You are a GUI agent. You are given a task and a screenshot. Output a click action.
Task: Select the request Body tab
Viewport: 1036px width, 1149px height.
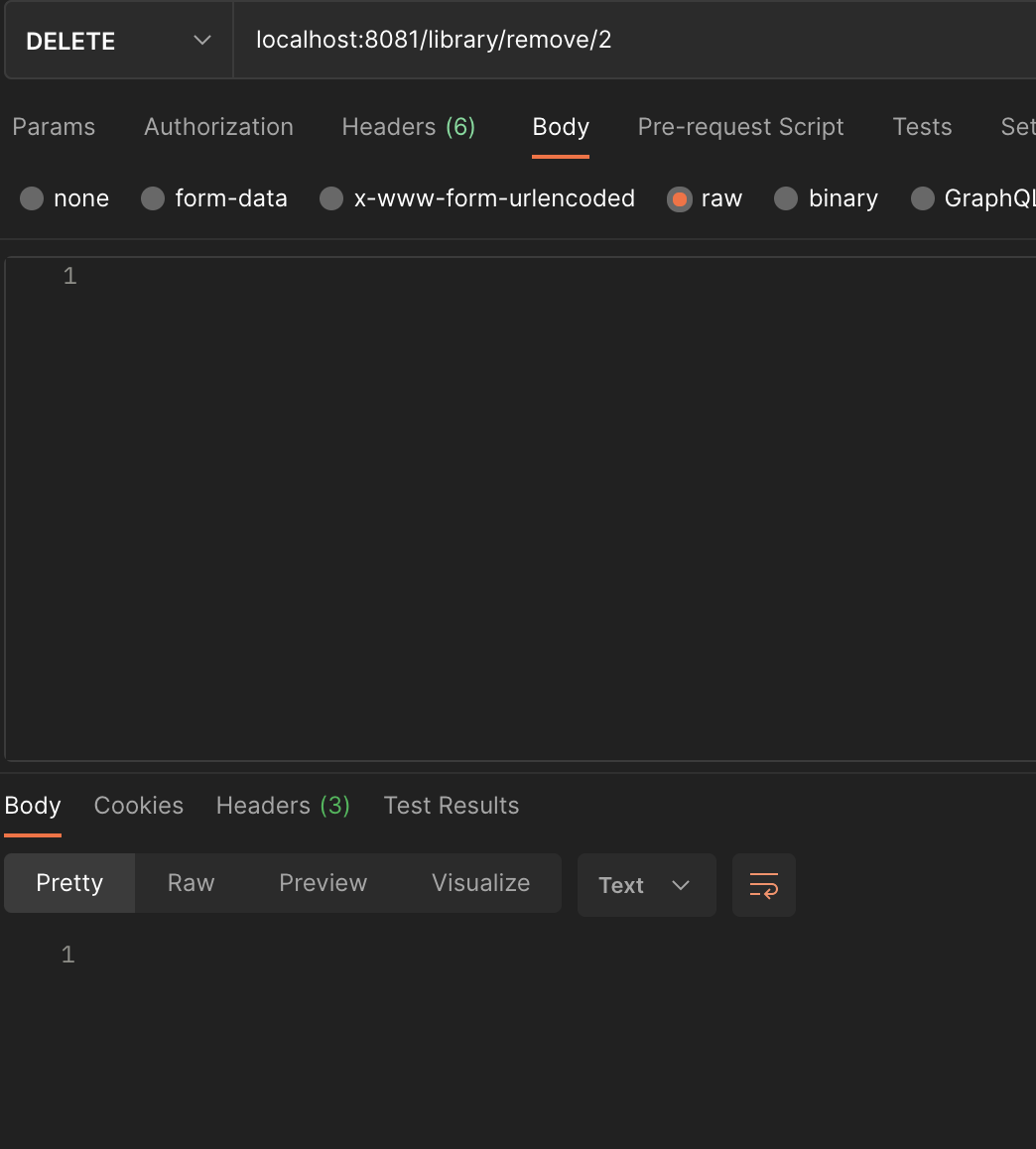(x=561, y=127)
